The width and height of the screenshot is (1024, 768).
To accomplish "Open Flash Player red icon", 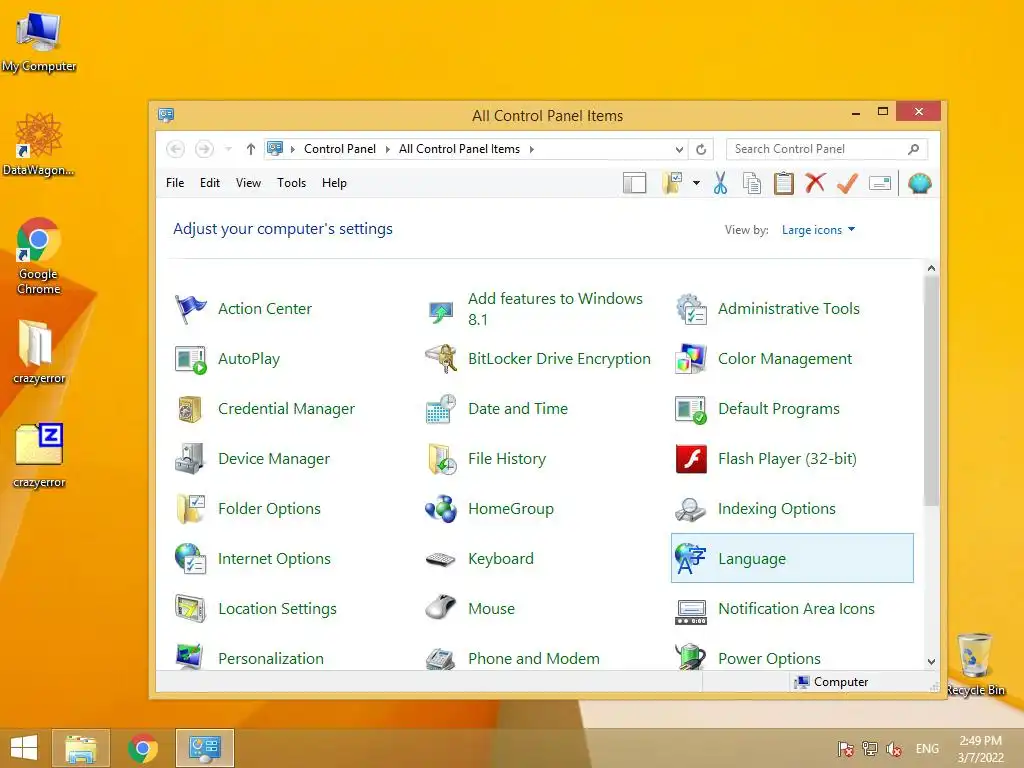I will tap(691, 459).
